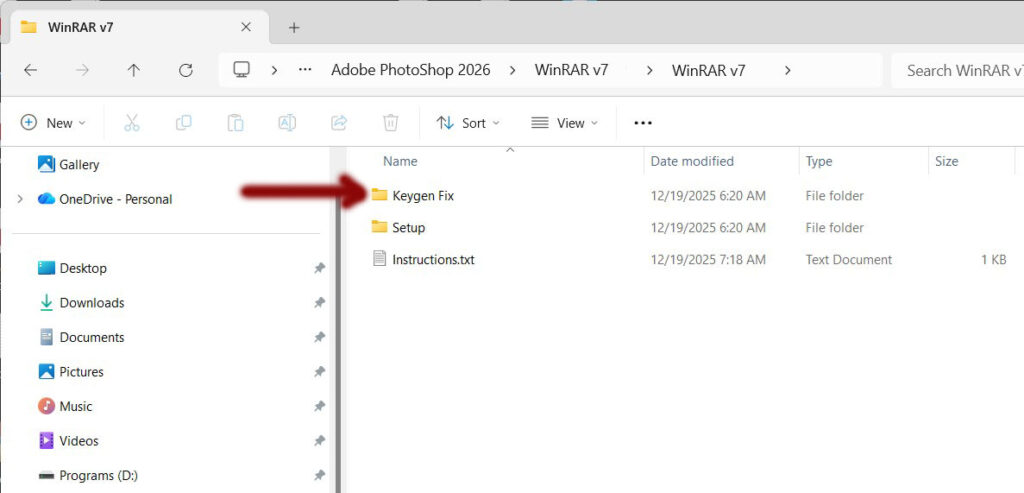Select the Keygen Fix folder
The height and width of the screenshot is (493, 1024).
click(x=423, y=196)
